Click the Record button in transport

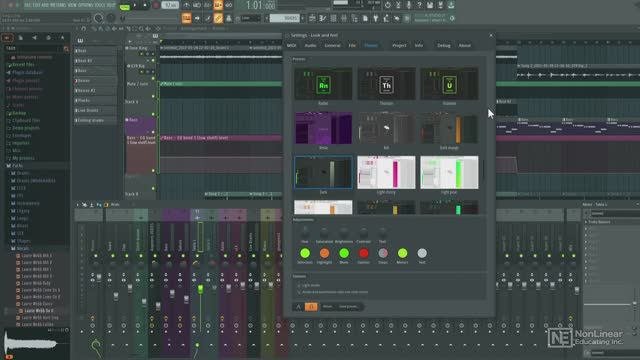(x=156, y=6)
